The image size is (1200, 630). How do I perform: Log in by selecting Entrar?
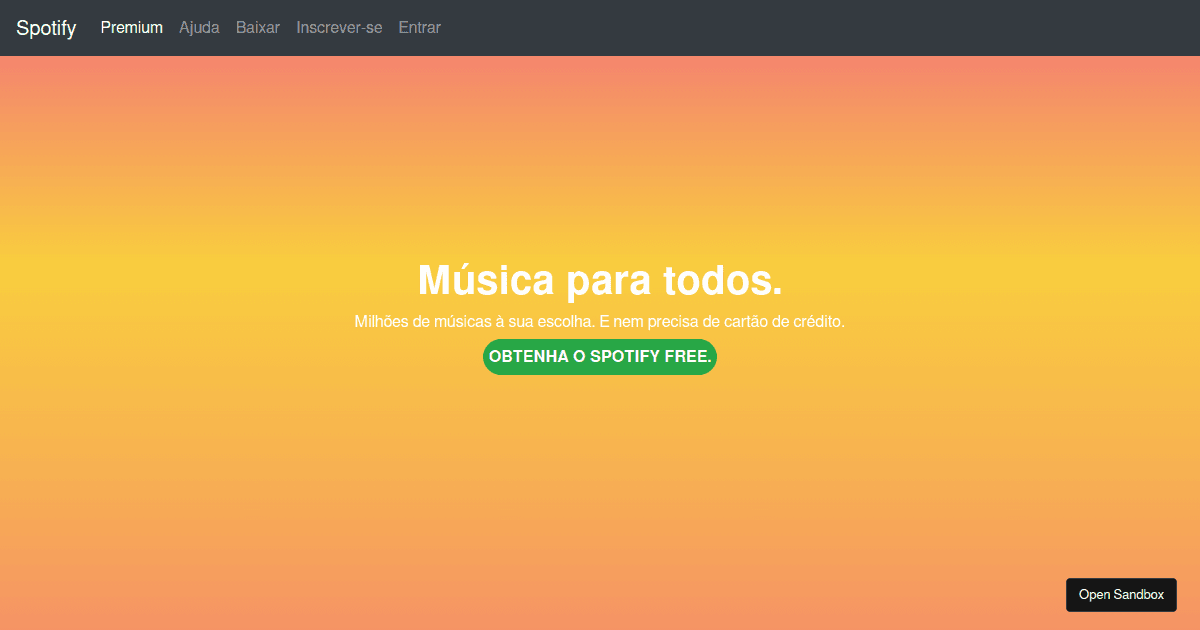coord(419,28)
